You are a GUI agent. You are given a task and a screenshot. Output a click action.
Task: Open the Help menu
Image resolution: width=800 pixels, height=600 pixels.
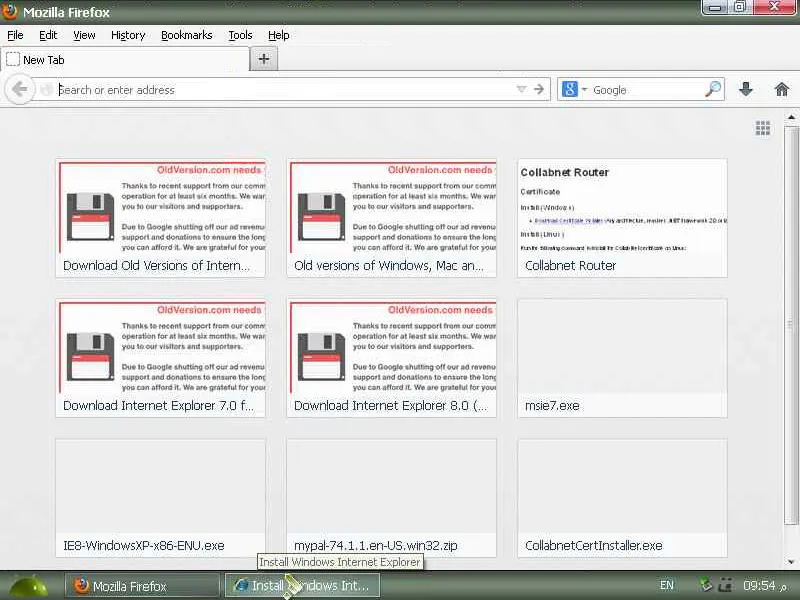(279, 35)
